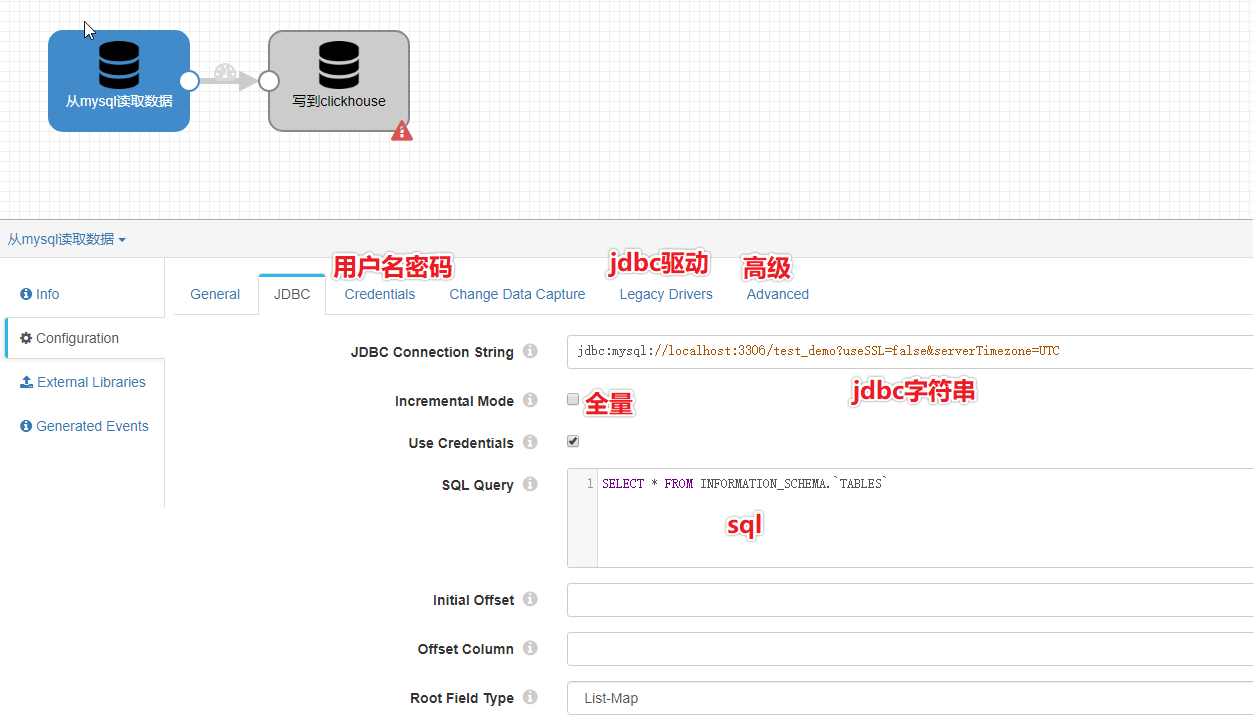Uncheck the Use Credentials checkbox

573,441
